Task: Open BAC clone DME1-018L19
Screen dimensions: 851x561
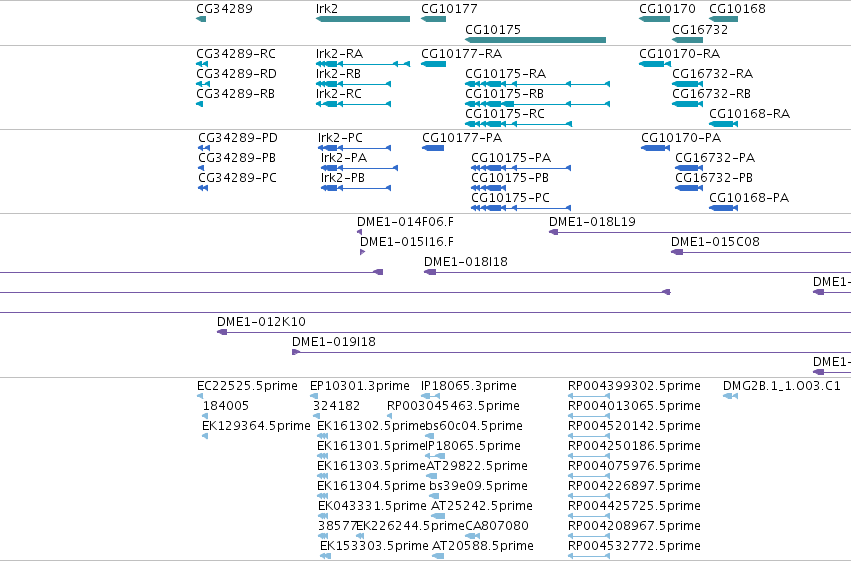Action: click(592, 222)
